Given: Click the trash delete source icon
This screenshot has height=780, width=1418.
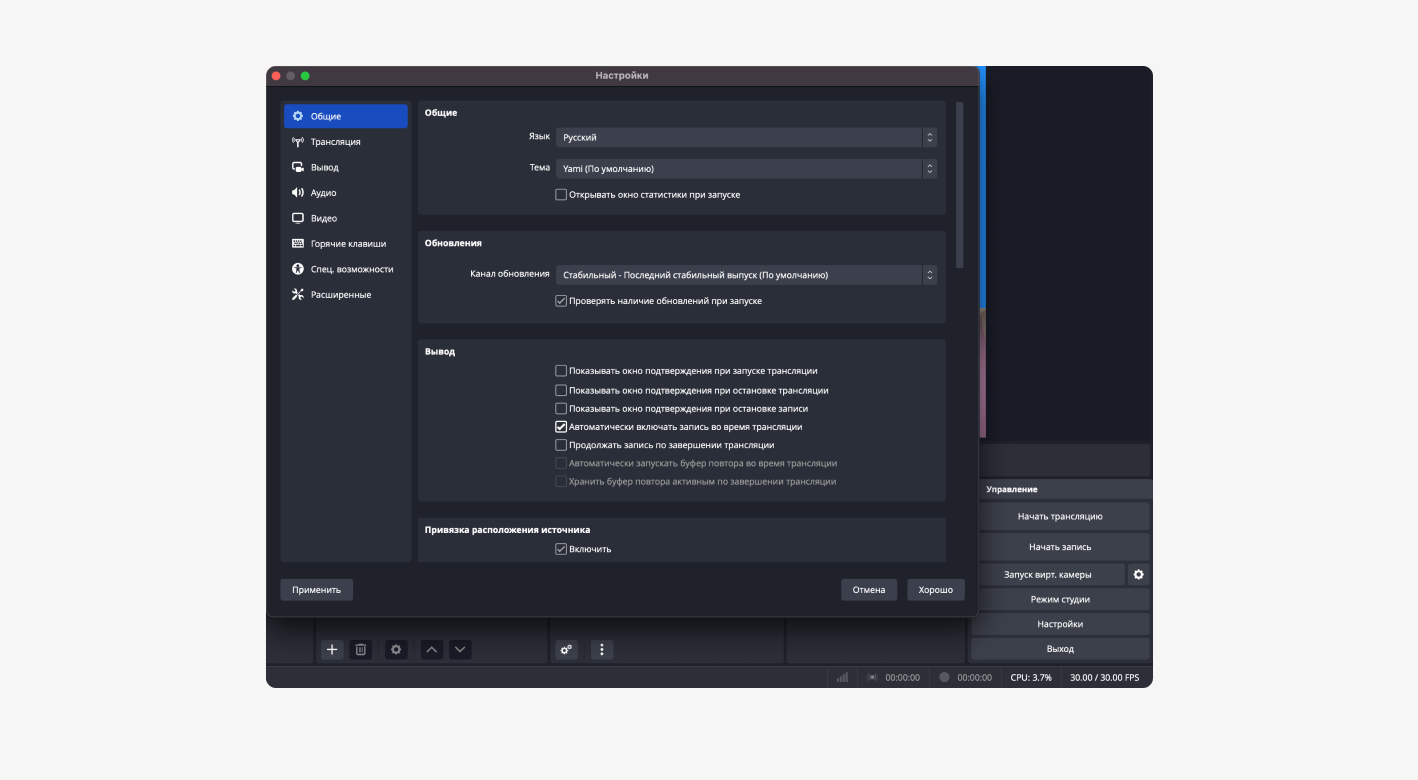Looking at the screenshot, I should pyautogui.click(x=361, y=650).
